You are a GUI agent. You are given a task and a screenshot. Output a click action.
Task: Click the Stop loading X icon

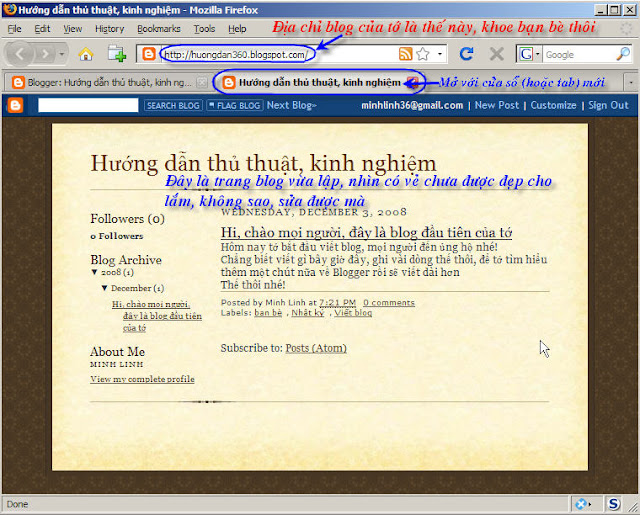496,54
